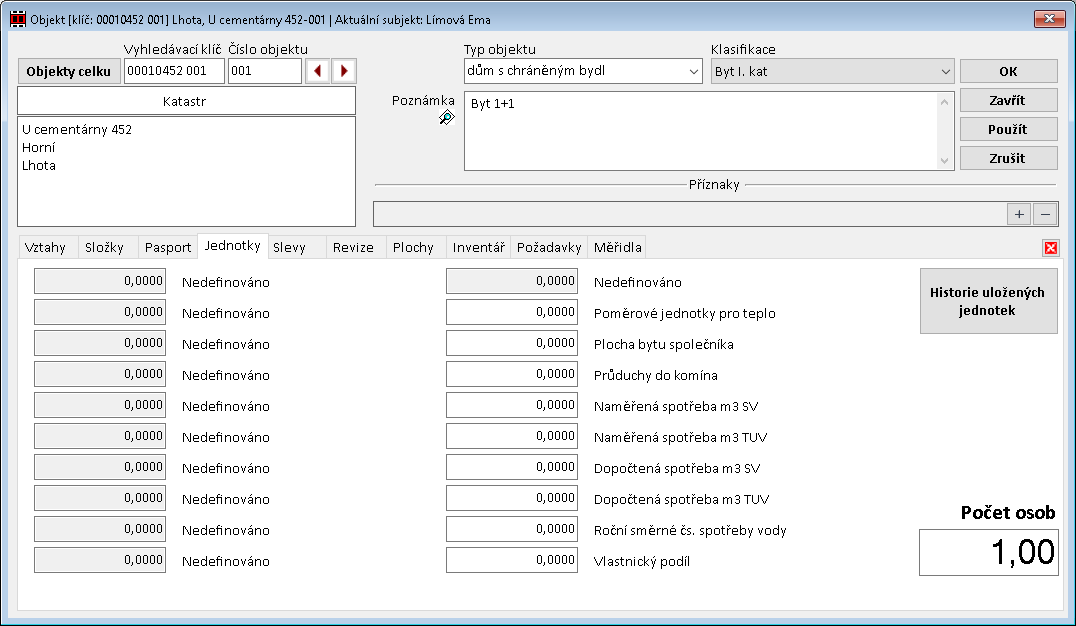Click the note edit icon under Poznámka
Screen dimensions: 1076x626
(x=447, y=118)
